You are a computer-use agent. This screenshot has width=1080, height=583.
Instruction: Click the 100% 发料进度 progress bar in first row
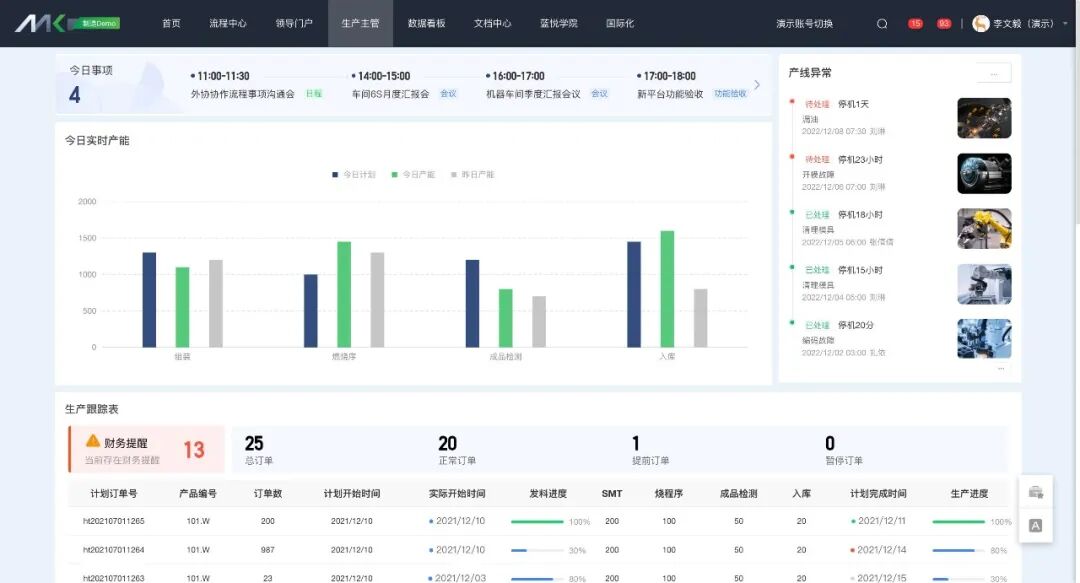538,521
